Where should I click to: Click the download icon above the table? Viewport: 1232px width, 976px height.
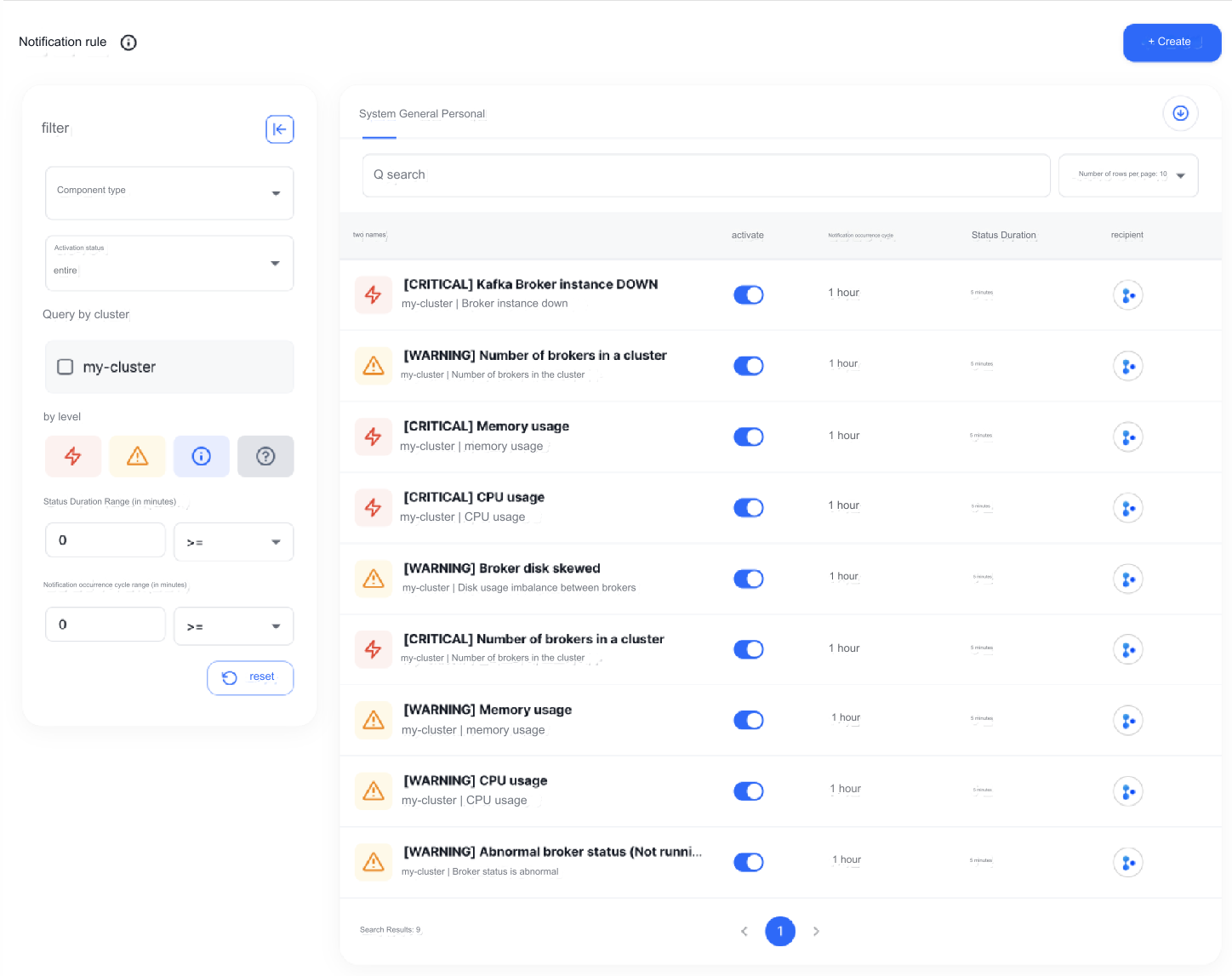pyautogui.click(x=1180, y=113)
